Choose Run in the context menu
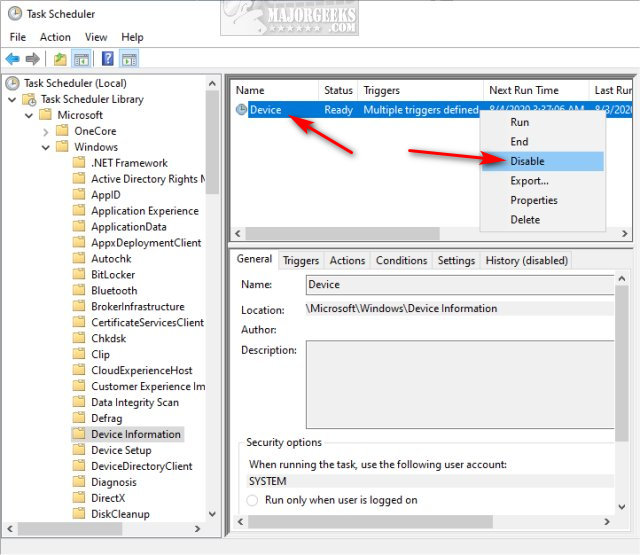 pyautogui.click(x=542, y=122)
